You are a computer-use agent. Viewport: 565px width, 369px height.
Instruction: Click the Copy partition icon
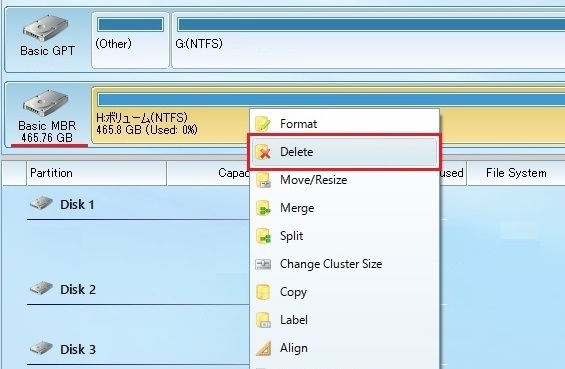tap(263, 292)
